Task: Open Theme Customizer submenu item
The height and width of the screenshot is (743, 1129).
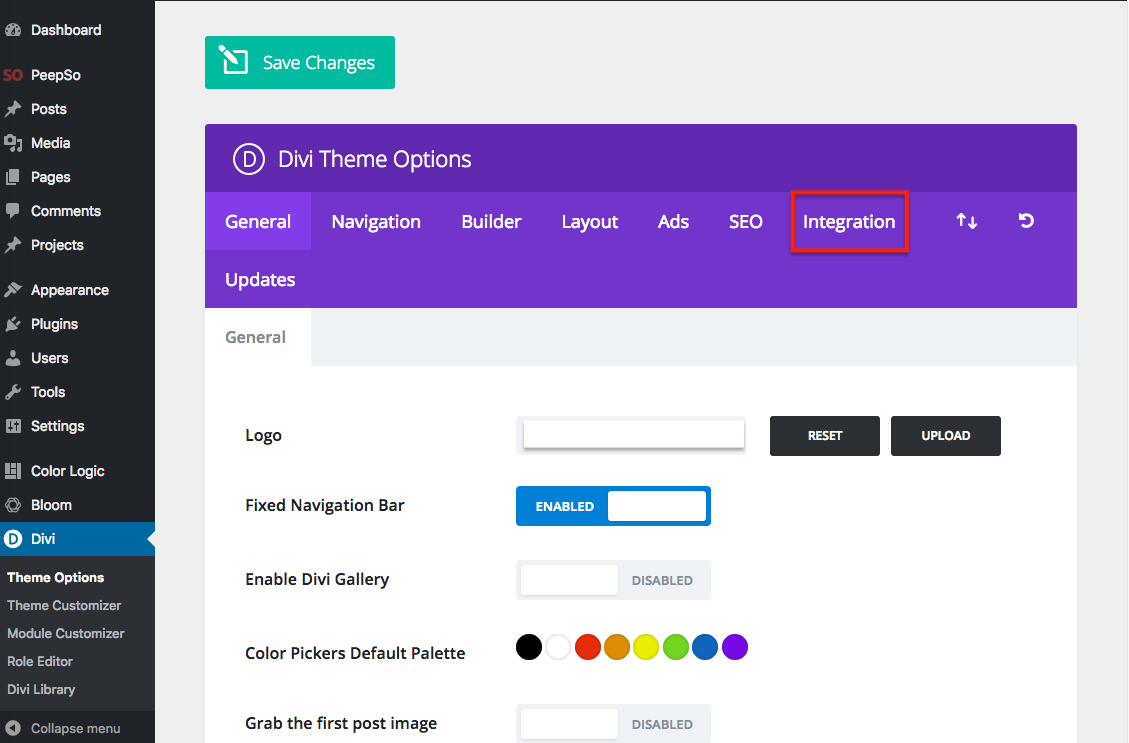Action: tap(64, 605)
